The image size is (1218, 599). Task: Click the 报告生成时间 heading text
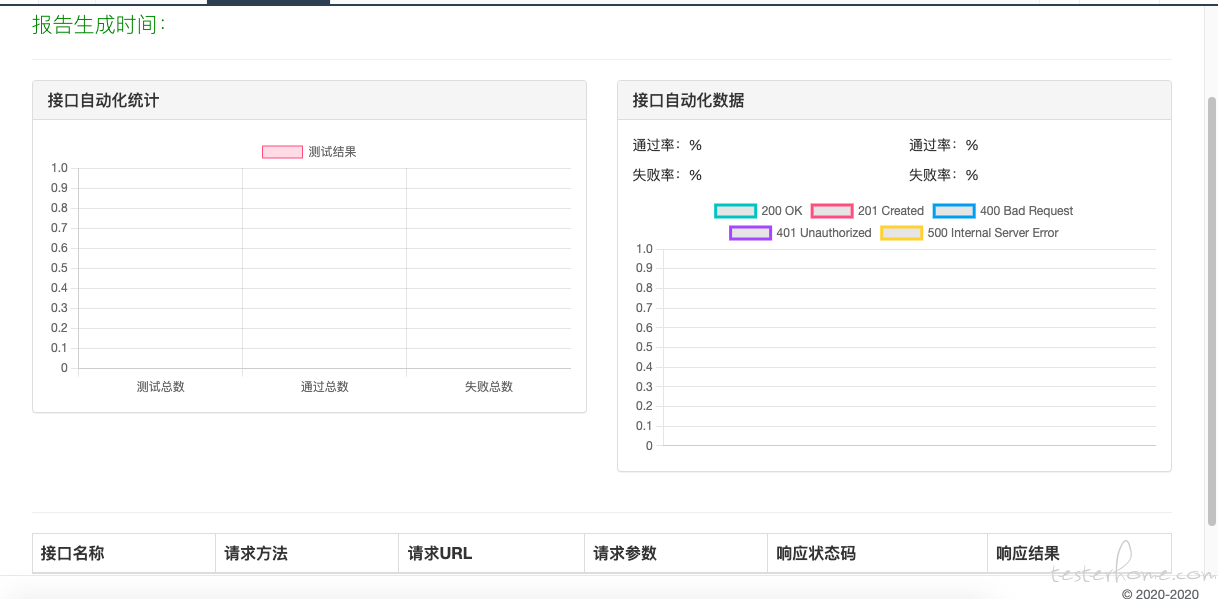click(x=99, y=25)
